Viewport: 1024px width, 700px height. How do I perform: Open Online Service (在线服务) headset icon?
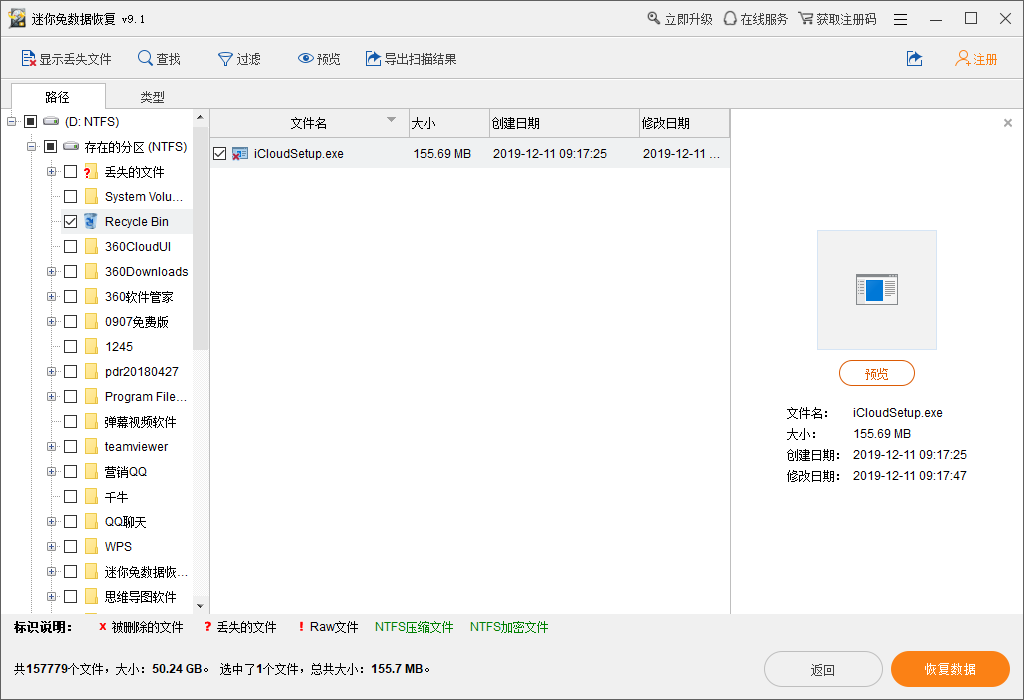pos(730,18)
